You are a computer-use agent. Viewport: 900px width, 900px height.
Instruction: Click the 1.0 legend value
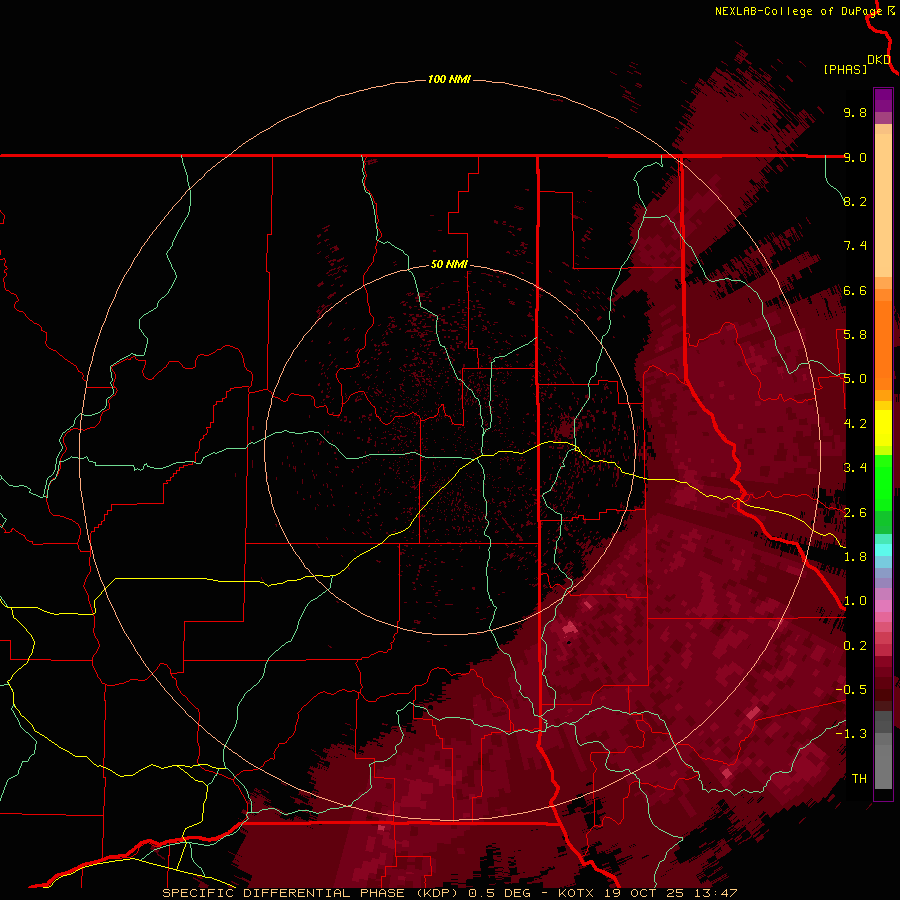click(x=855, y=601)
